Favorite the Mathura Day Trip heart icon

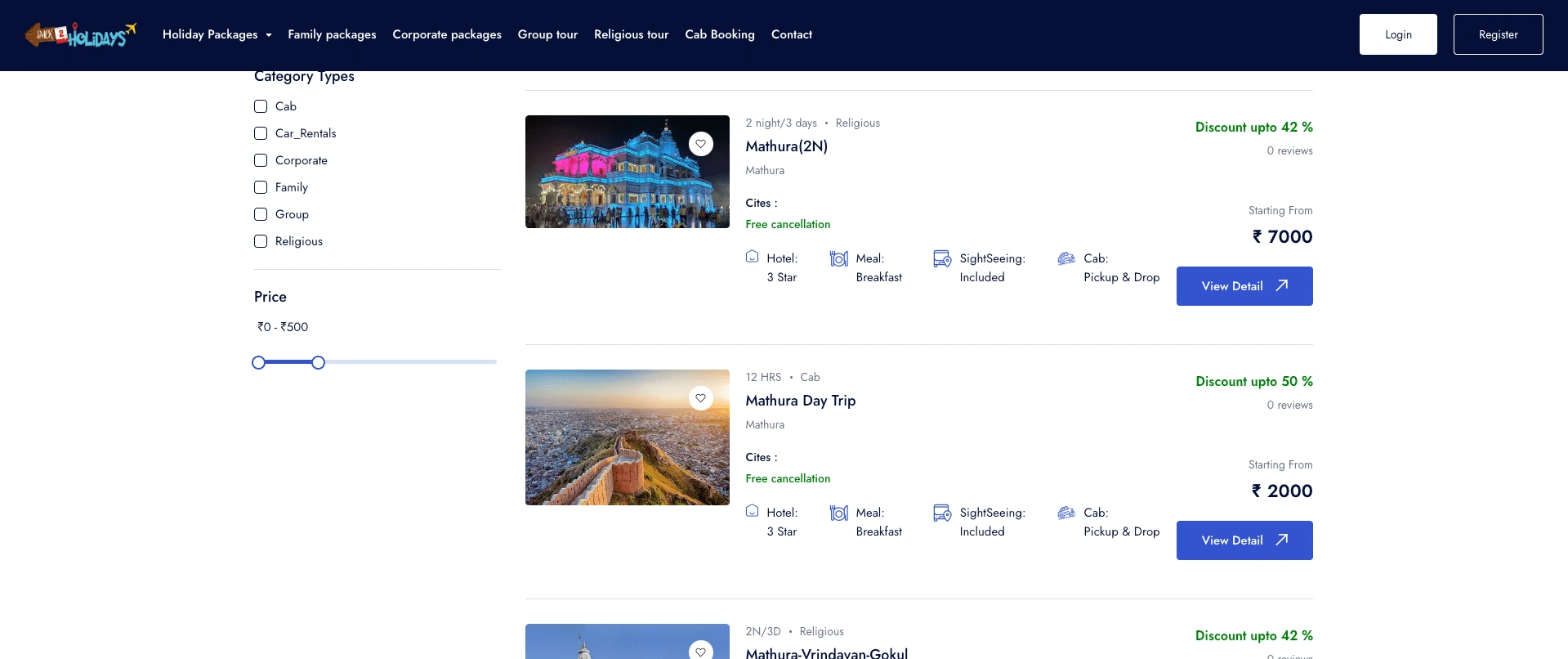(x=700, y=398)
